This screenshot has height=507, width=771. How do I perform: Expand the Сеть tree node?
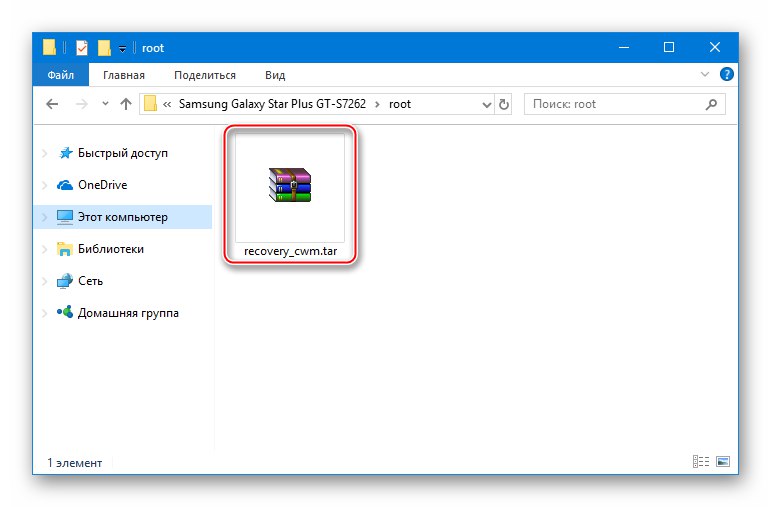coord(45,281)
